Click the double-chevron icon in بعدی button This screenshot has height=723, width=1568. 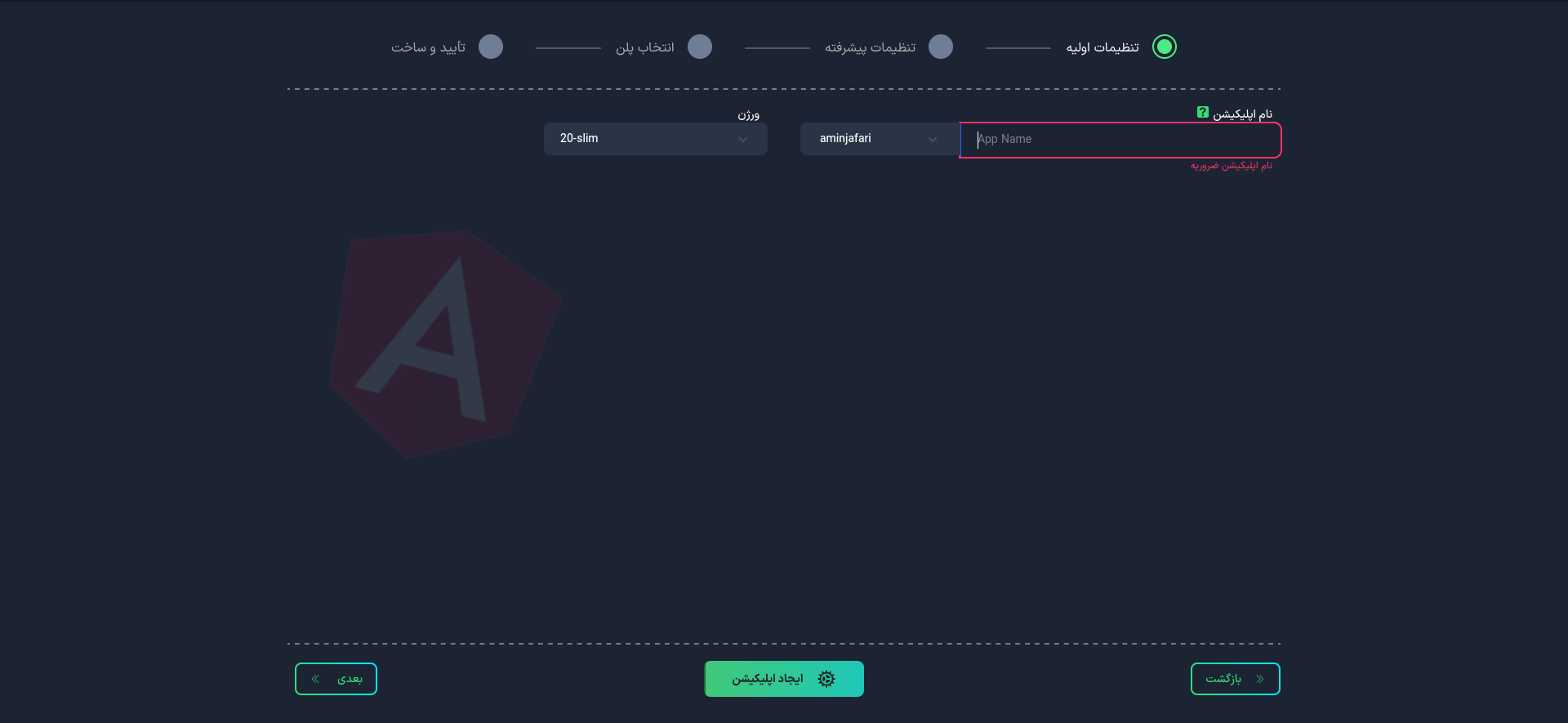click(316, 679)
